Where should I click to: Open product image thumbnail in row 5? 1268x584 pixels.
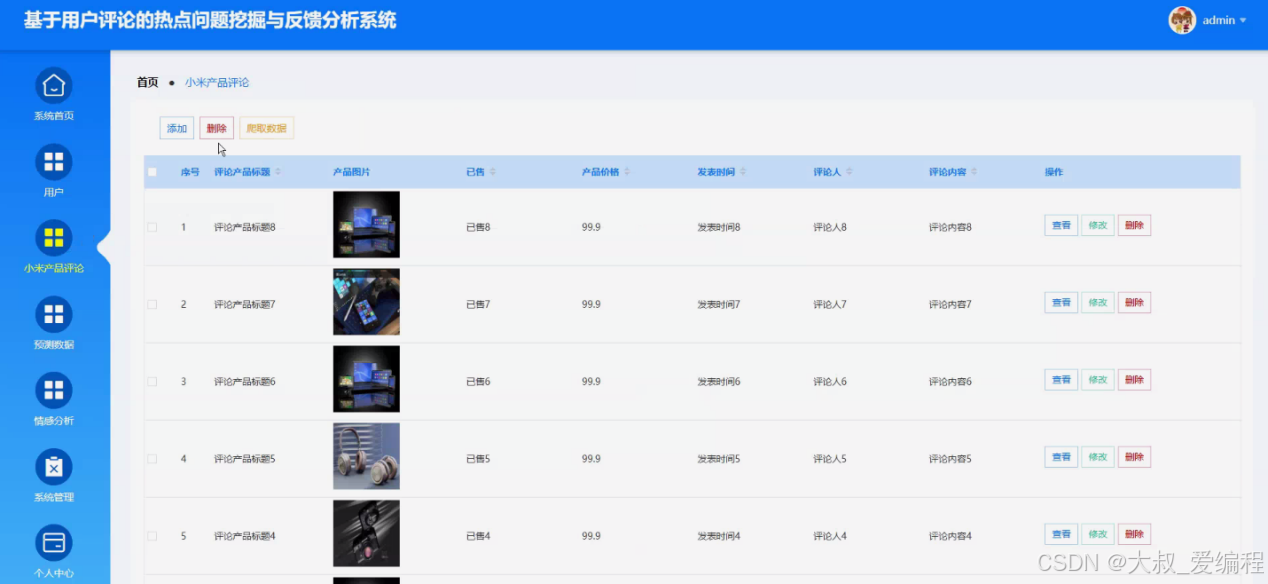coord(366,534)
